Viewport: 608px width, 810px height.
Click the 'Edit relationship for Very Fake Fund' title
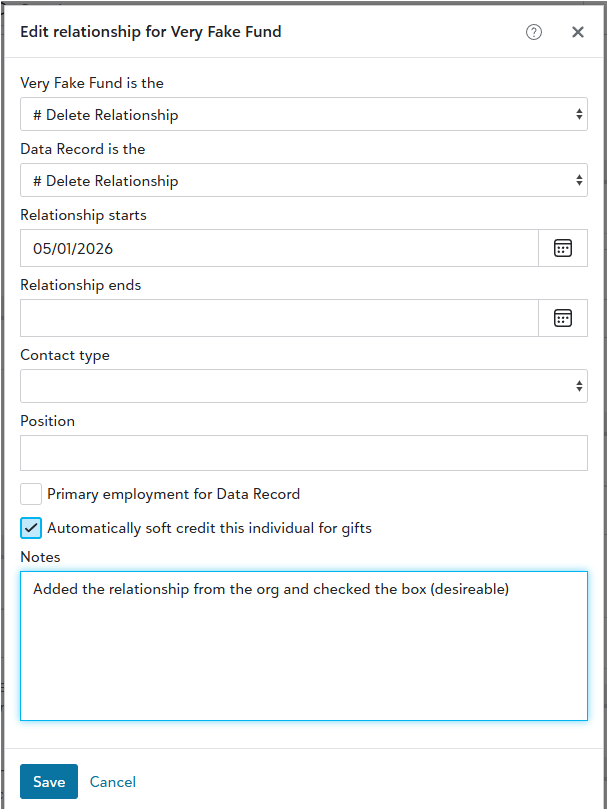[x=151, y=32]
